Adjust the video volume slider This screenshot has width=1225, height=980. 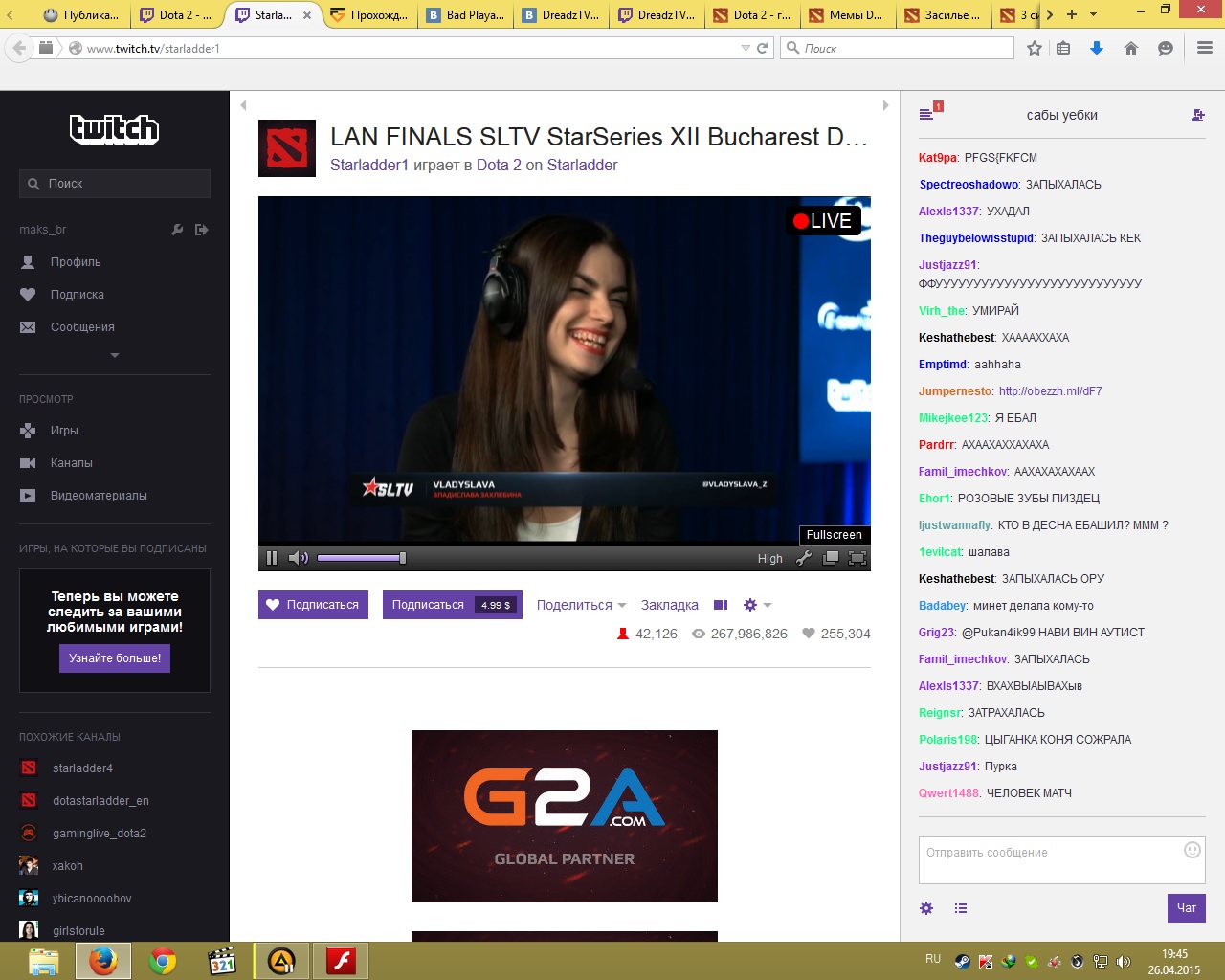point(361,558)
